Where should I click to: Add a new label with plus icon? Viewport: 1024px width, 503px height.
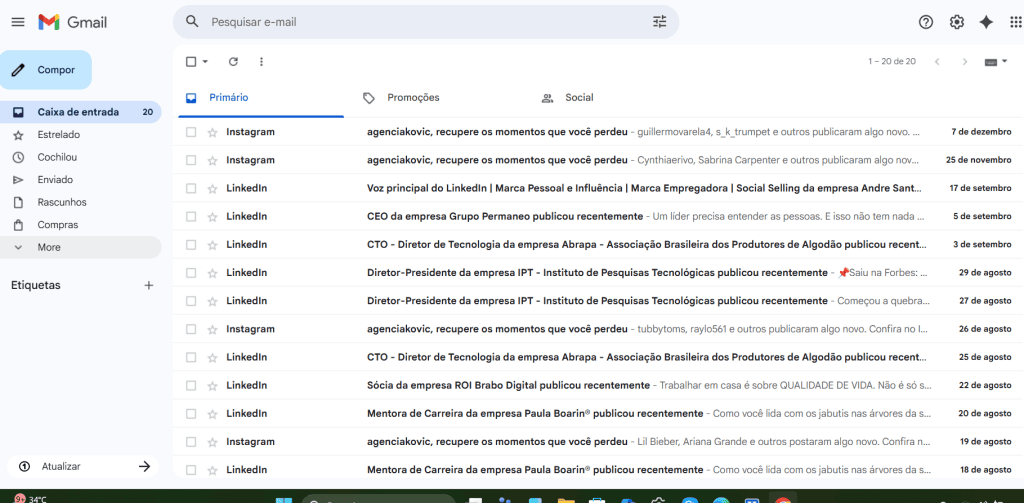pyautogui.click(x=149, y=285)
